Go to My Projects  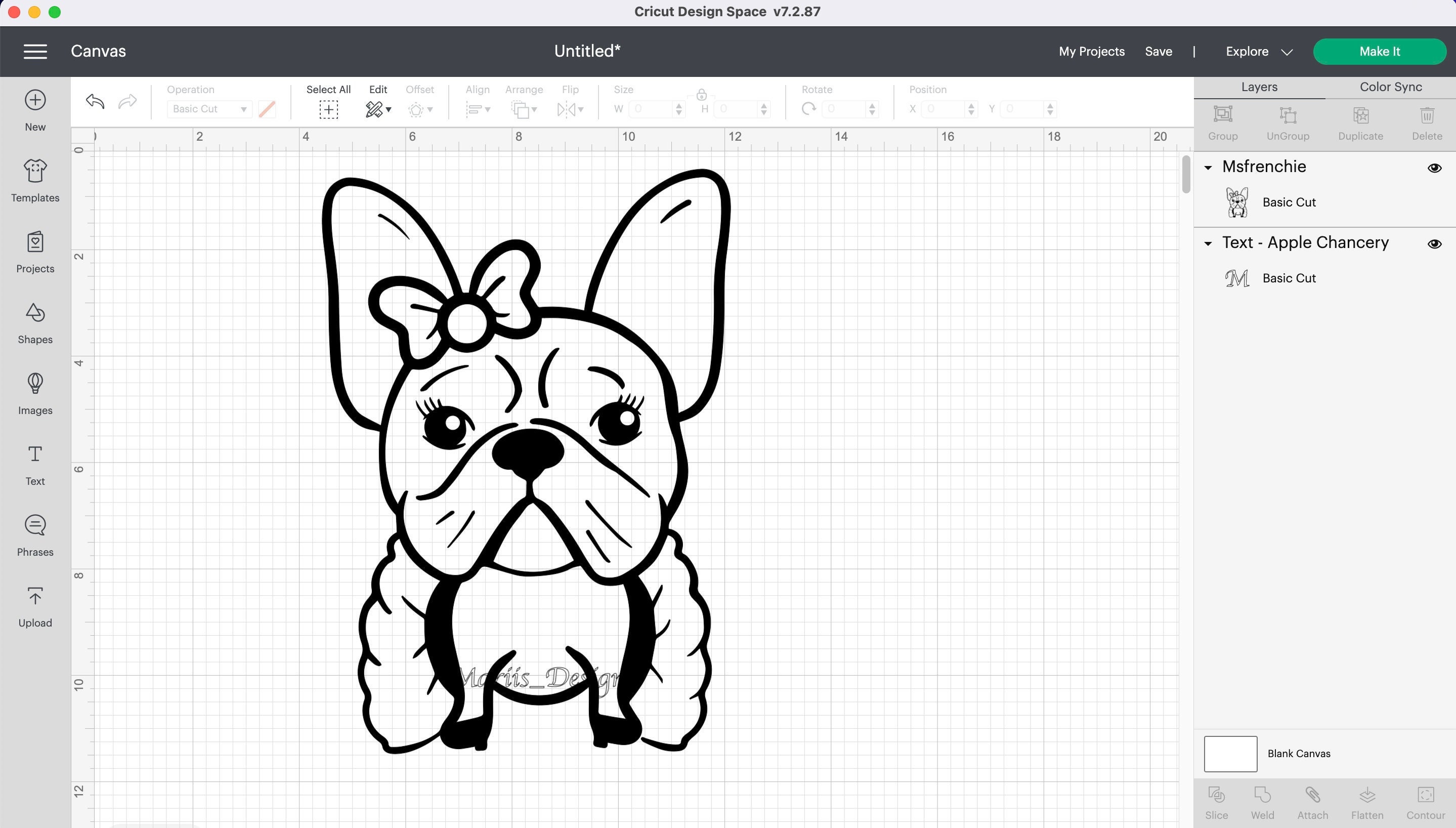coord(1091,51)
